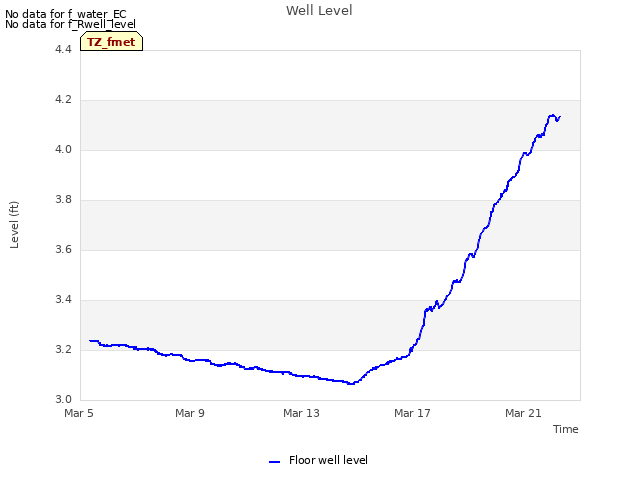640x480 pixels.
Task: Click the peak of the blue curve
Action: click(552, 116)
